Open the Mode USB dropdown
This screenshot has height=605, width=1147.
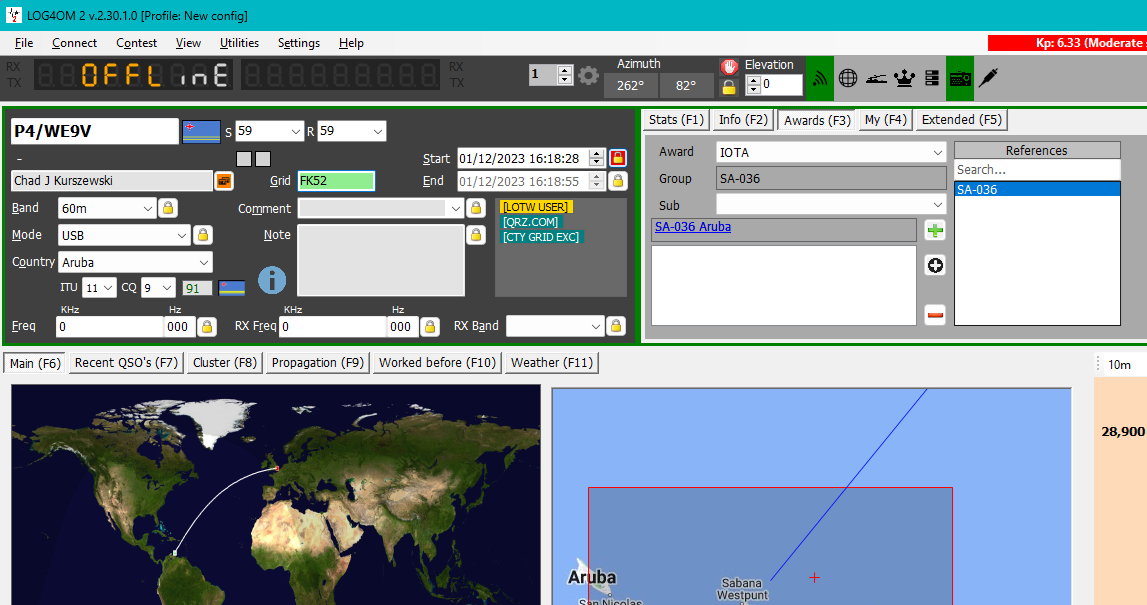point(181,236)
